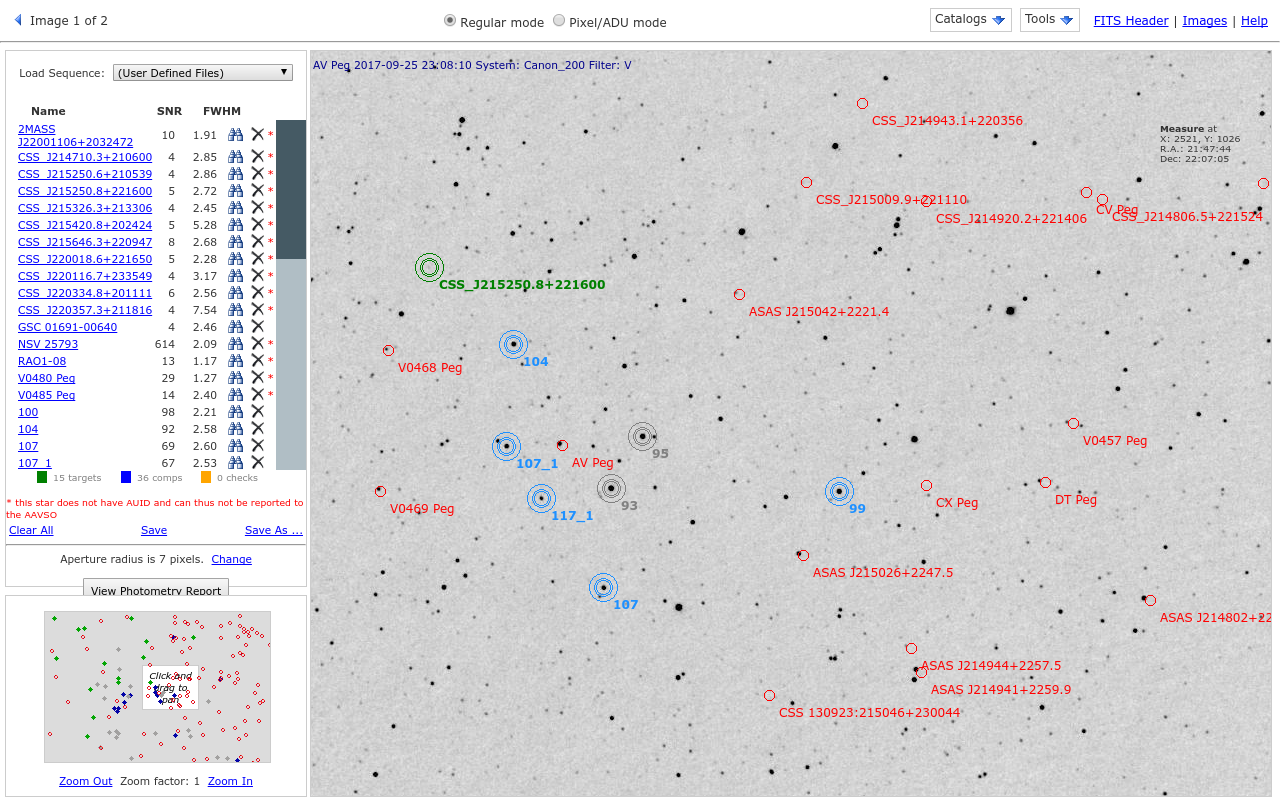Select Regular mode radio button
This screenshot has height=800, width=1280.
pyautogui.click(x=450, y=21)
